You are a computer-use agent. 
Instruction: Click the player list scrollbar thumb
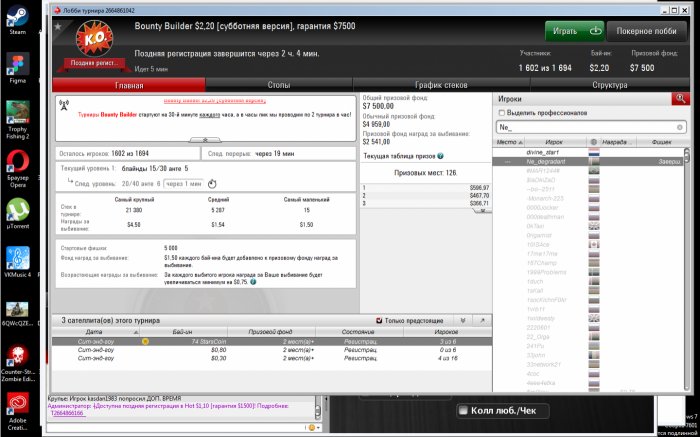coord(687,156)
